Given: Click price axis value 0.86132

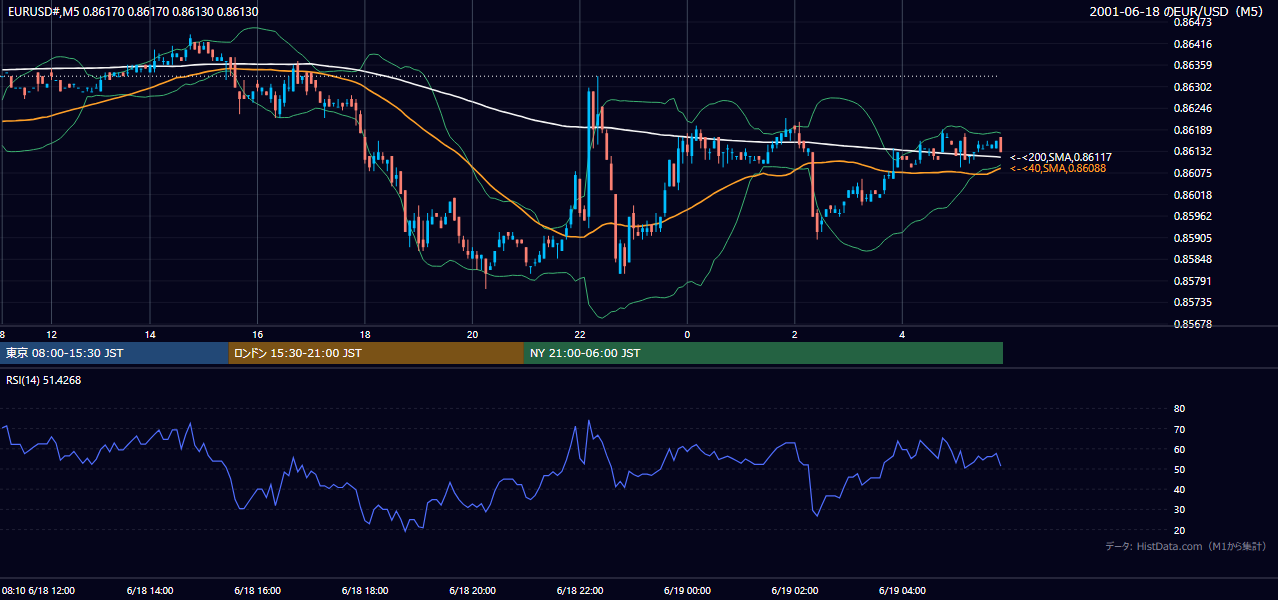Looking at the screenshot, I should click(x=1192, y=151).
